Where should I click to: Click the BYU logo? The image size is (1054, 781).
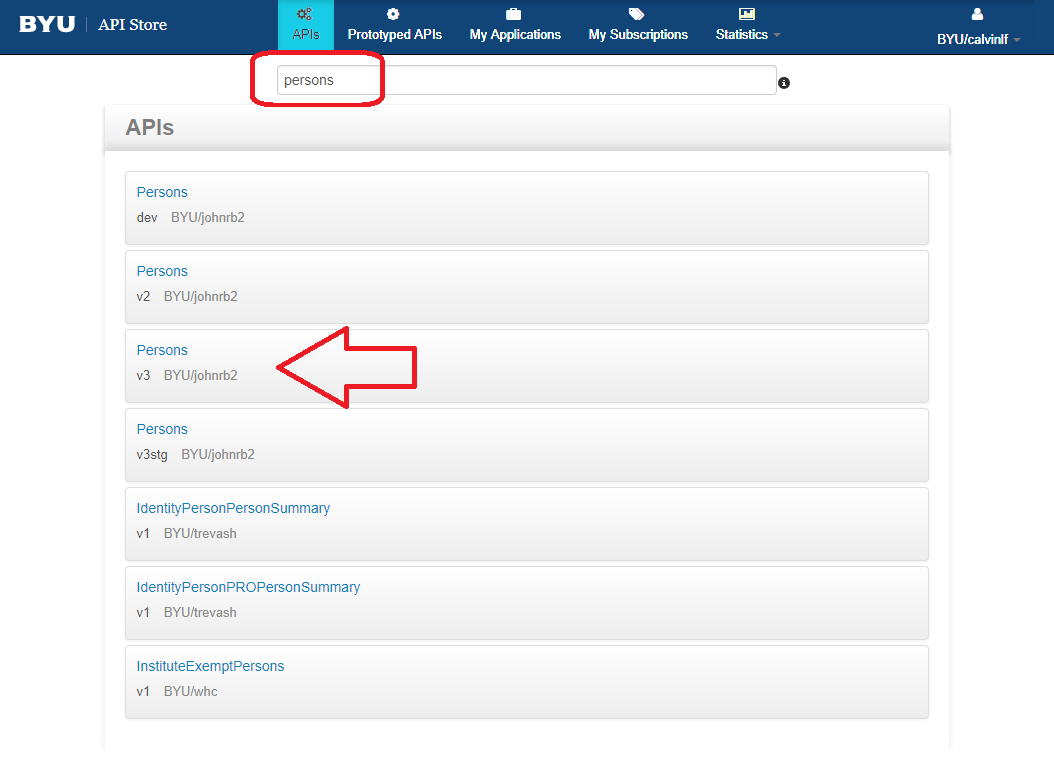pyautogui.click(x=47, y=24)
